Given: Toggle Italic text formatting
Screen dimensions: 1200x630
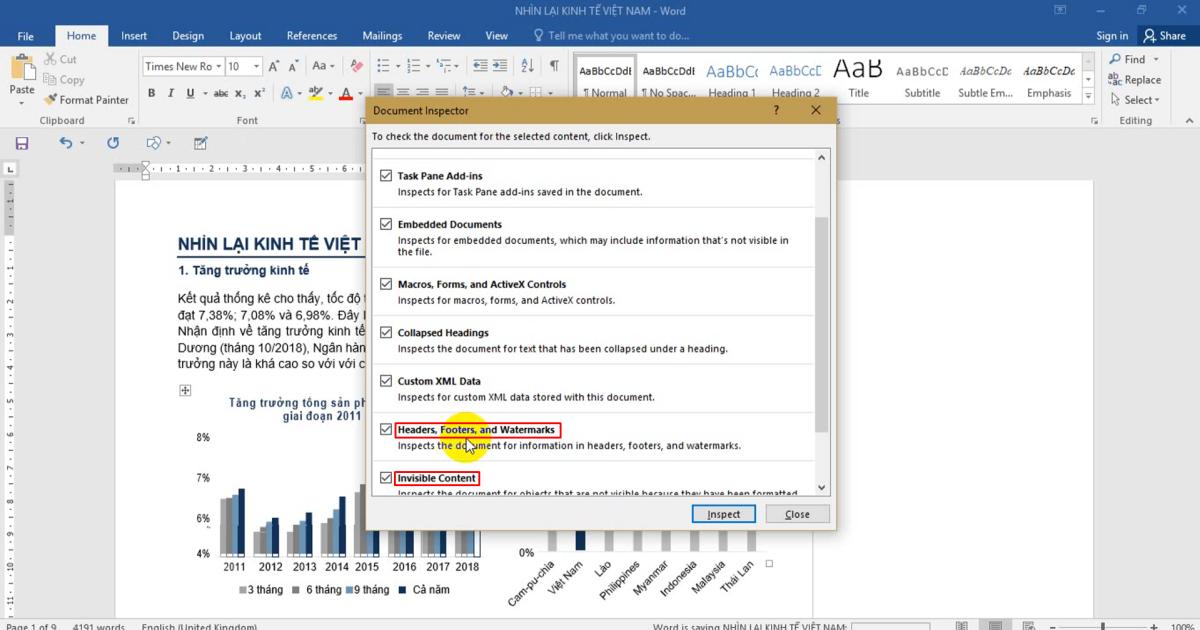Looking at the screenshot, I should pos(171,93).
